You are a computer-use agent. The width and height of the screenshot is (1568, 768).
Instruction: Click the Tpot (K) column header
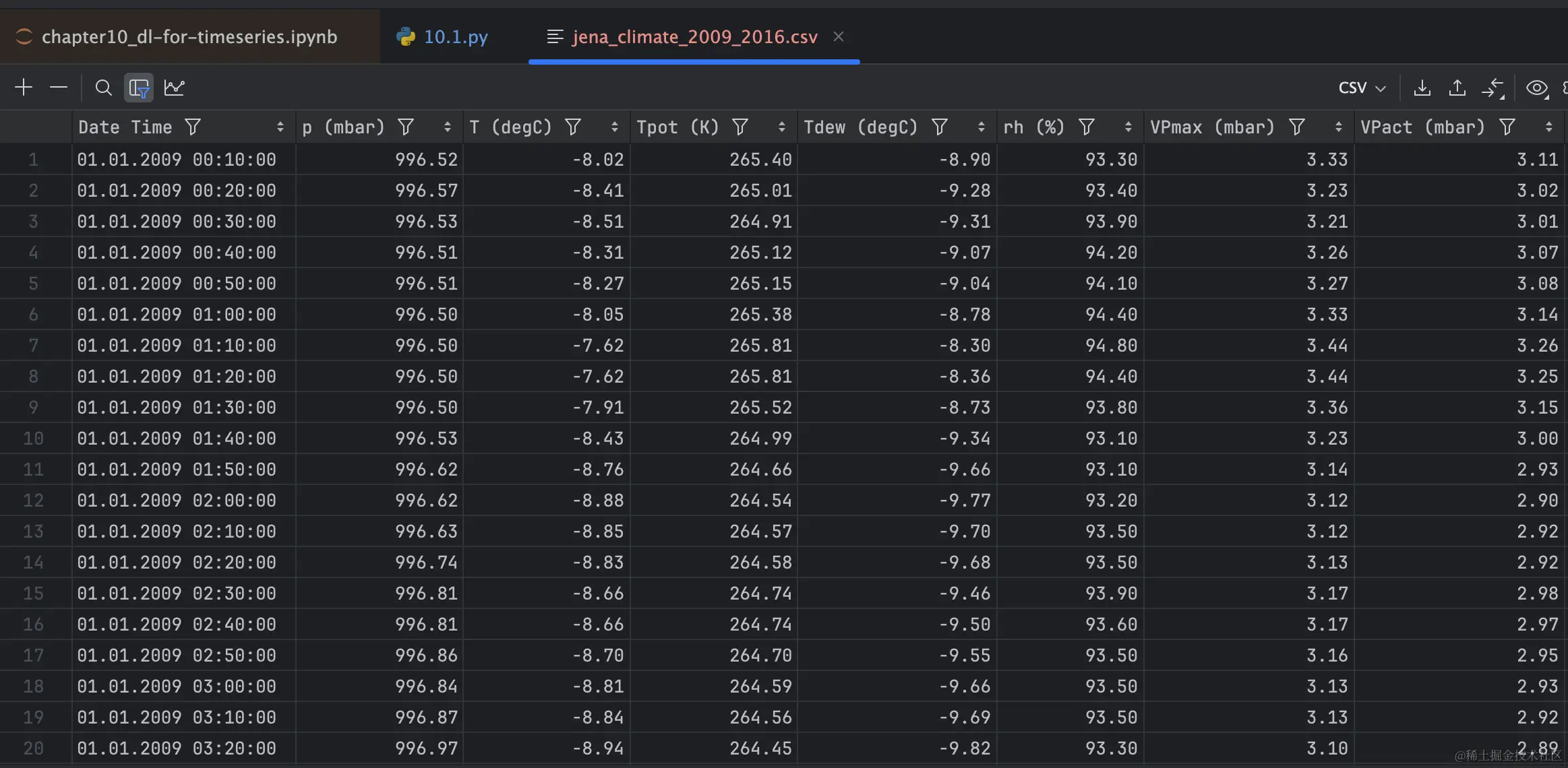coord(677,127)
